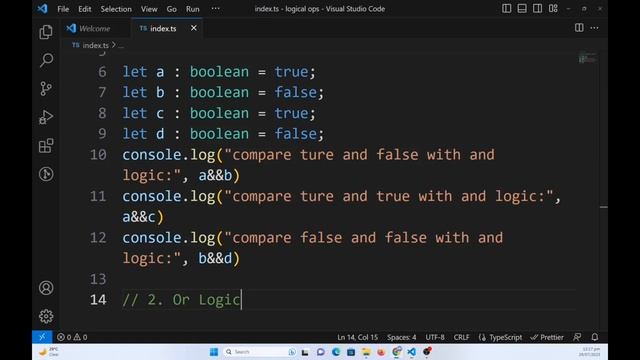Open Chrome from taskbar
Screen dimensions: 640x360
click(x=397, y=352)
